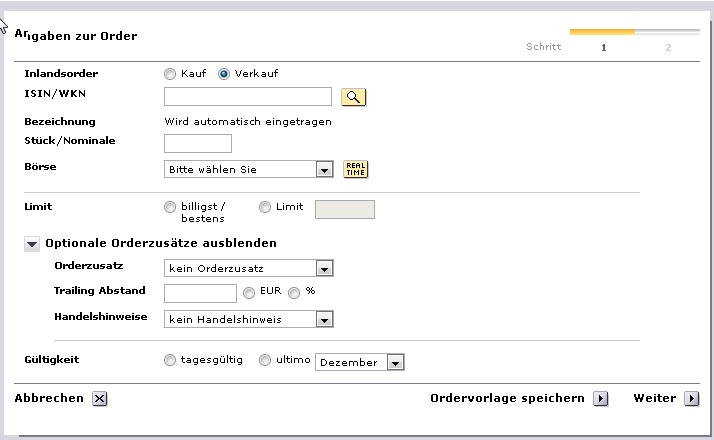Click the Real Time quote icon
Image resolution: width=714 pixels, height=440 pixels.
tap(355, 169)
